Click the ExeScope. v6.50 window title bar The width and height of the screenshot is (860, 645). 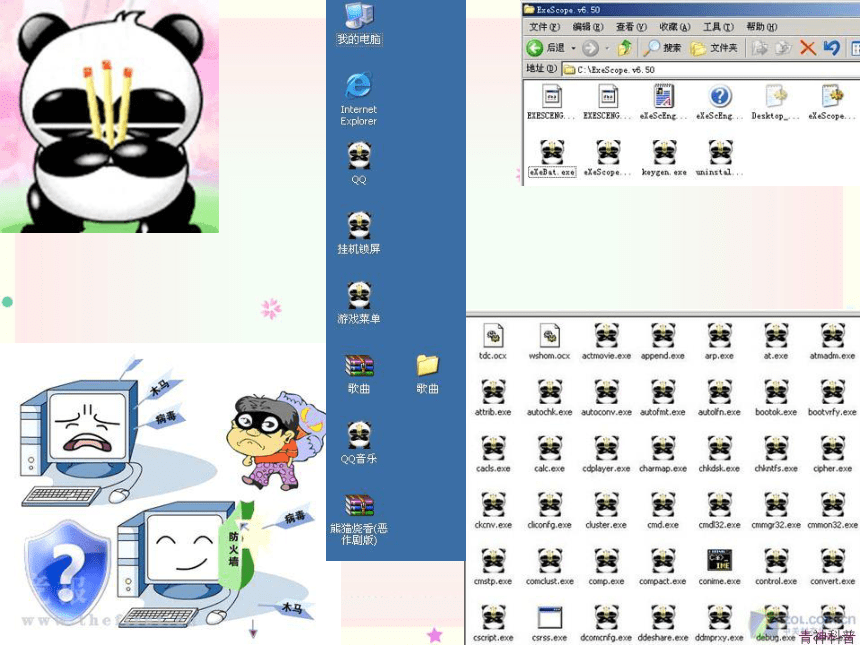click(691, 9)
